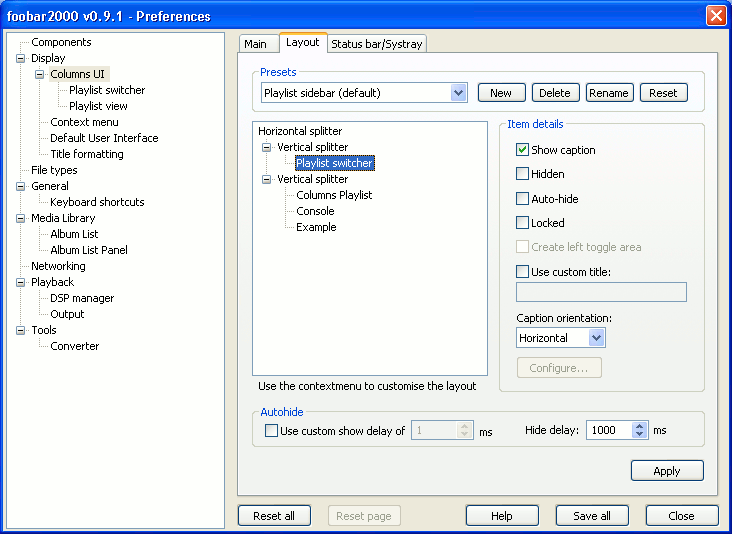Select Keyboard shortcuts in preferences tree

[97, 202]
